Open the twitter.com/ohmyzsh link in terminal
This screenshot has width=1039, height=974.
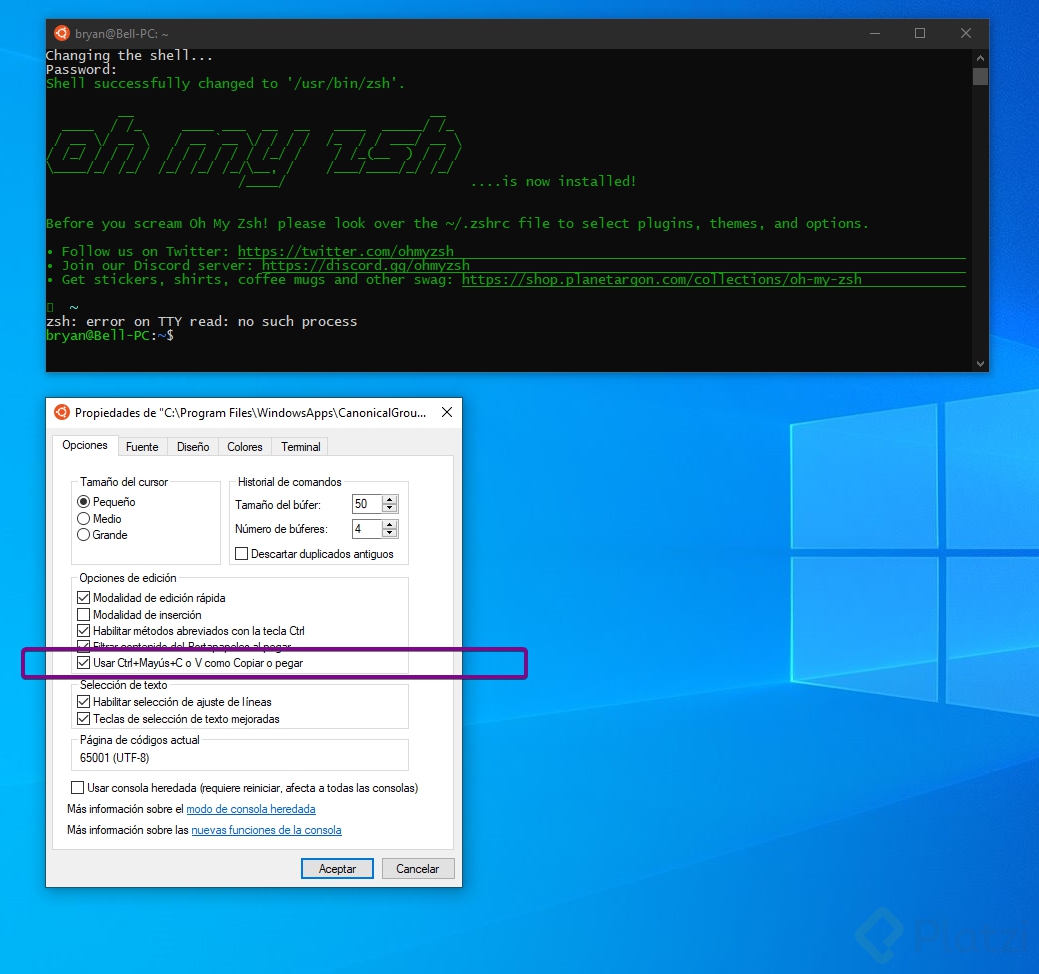pyautogui.click(x=345, y=251)
